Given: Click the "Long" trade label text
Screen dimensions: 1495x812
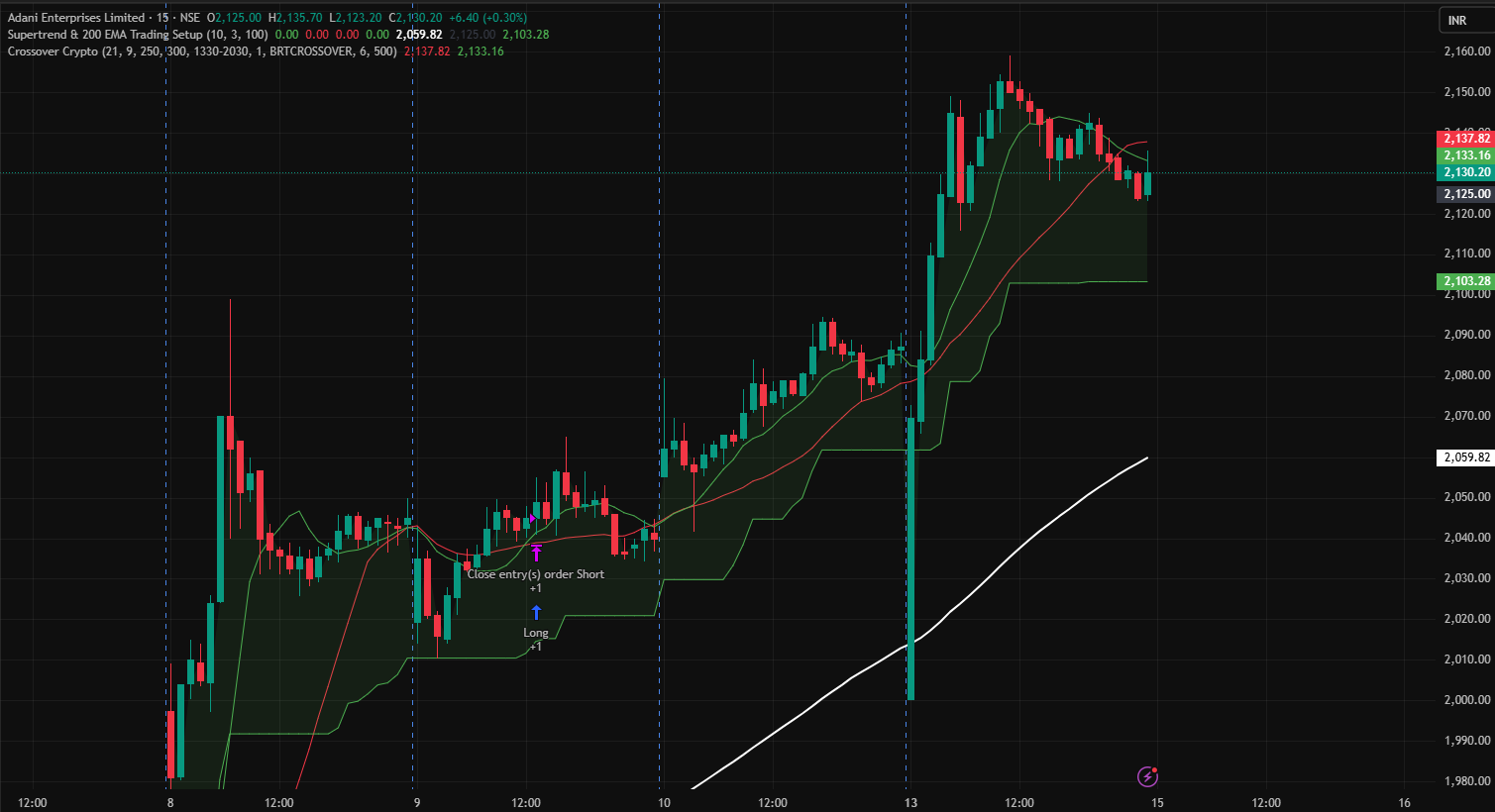Looking at the screenshot, I should coord(535,633).
